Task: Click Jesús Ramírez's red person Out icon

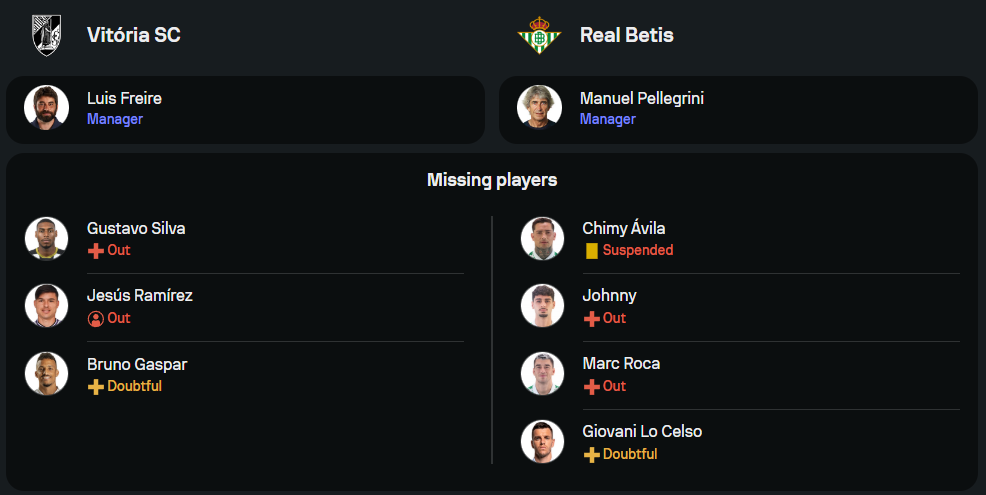Action: (x=96, y=319)
